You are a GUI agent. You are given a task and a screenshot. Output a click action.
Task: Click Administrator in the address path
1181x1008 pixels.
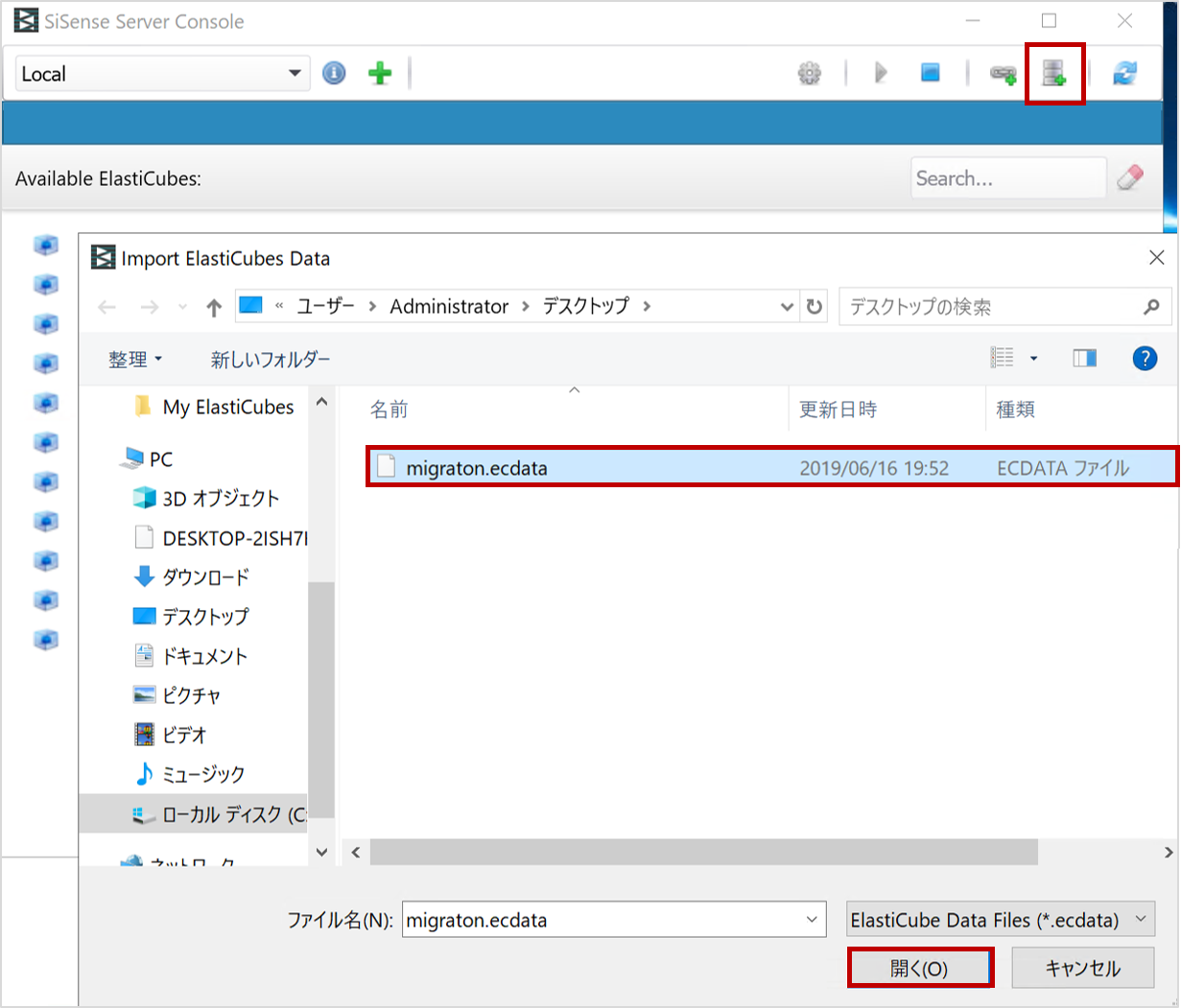click(x=449, y=307)
